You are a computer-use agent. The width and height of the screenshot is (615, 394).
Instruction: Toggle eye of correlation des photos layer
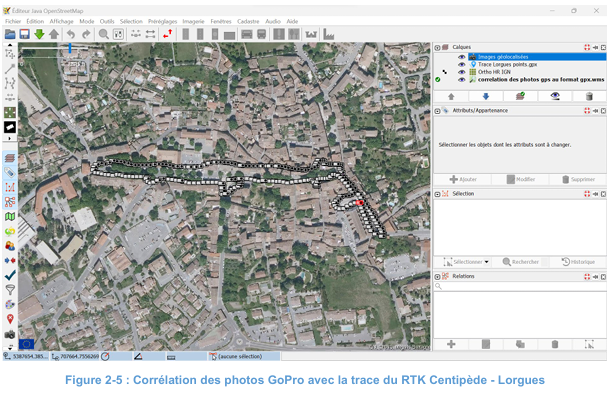(462, 80)
